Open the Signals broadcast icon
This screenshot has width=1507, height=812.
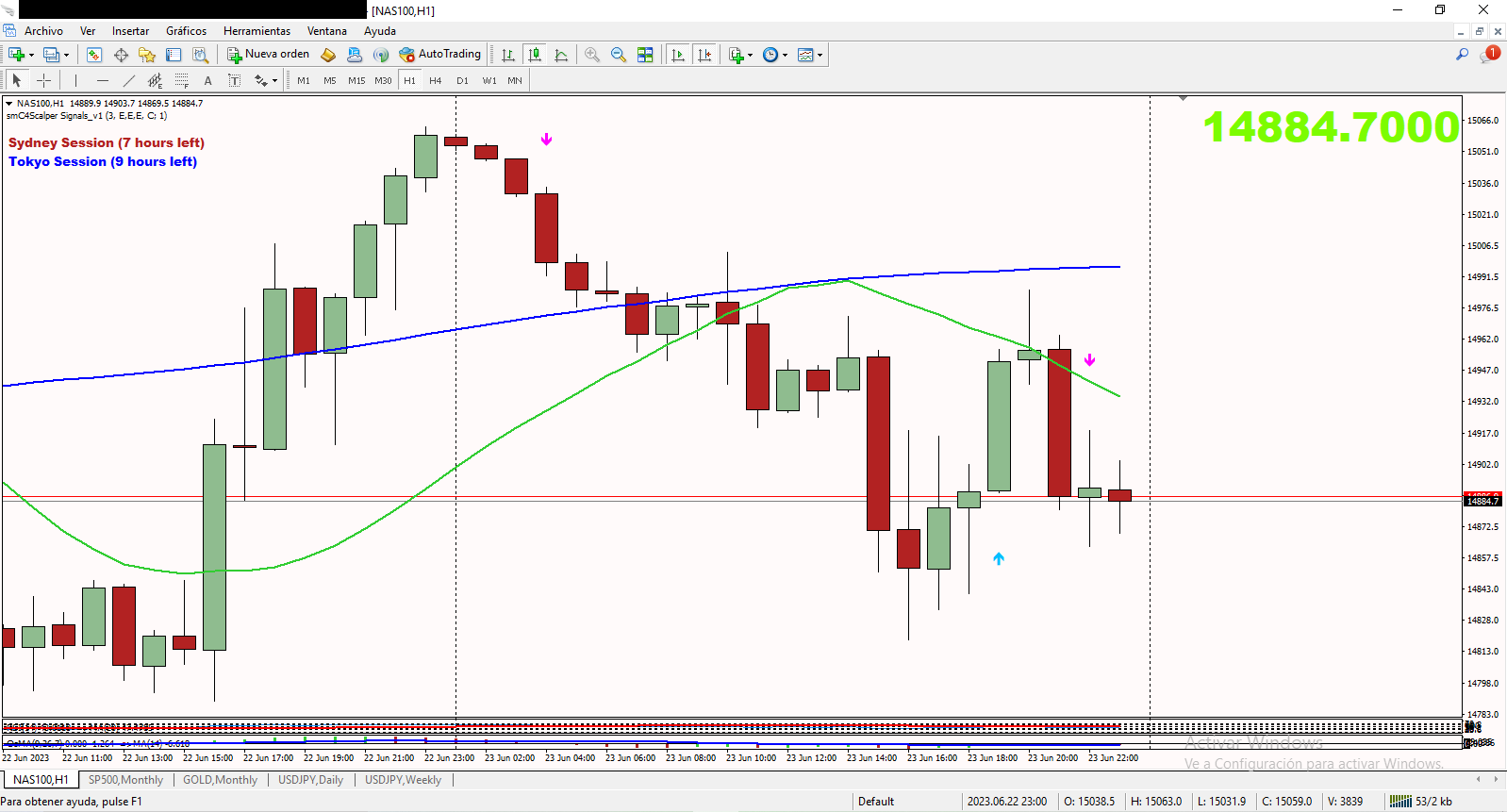[x=381, y=55]
